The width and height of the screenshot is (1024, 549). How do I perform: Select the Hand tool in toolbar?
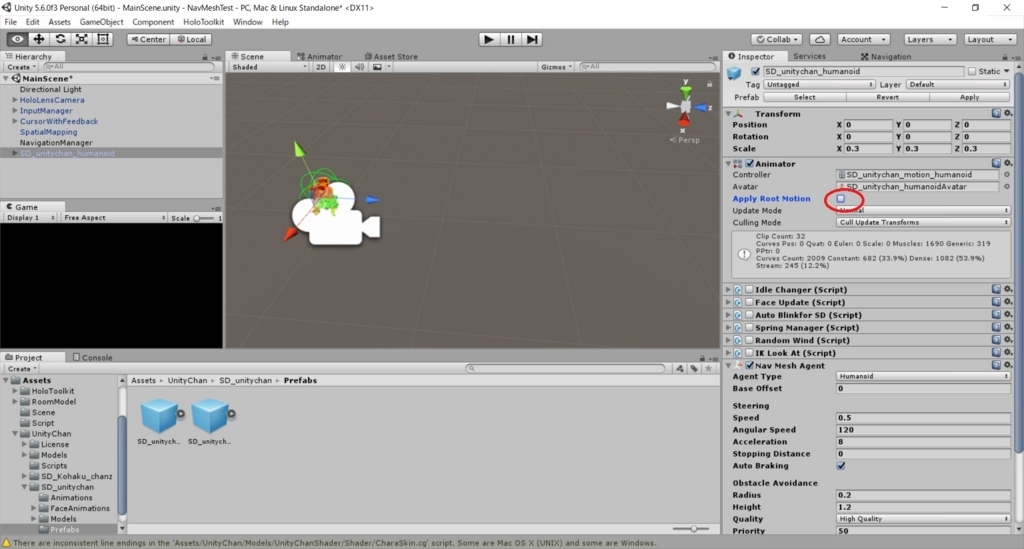(17, 39)
